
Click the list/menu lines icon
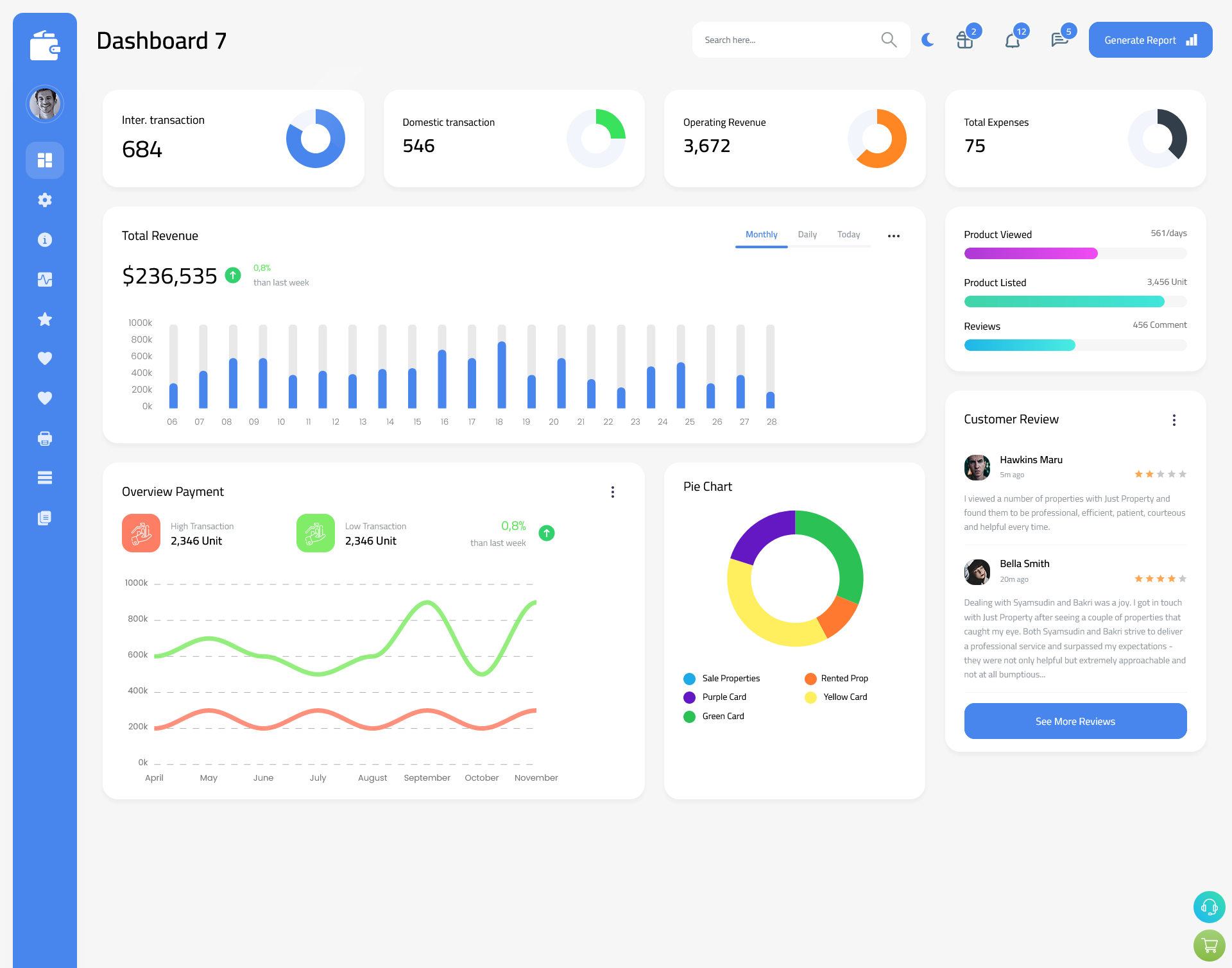click(x=44, y=478)
